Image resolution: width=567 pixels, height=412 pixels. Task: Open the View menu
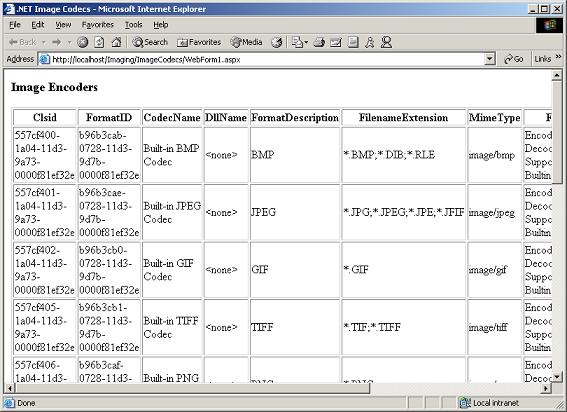coord(63,25)
